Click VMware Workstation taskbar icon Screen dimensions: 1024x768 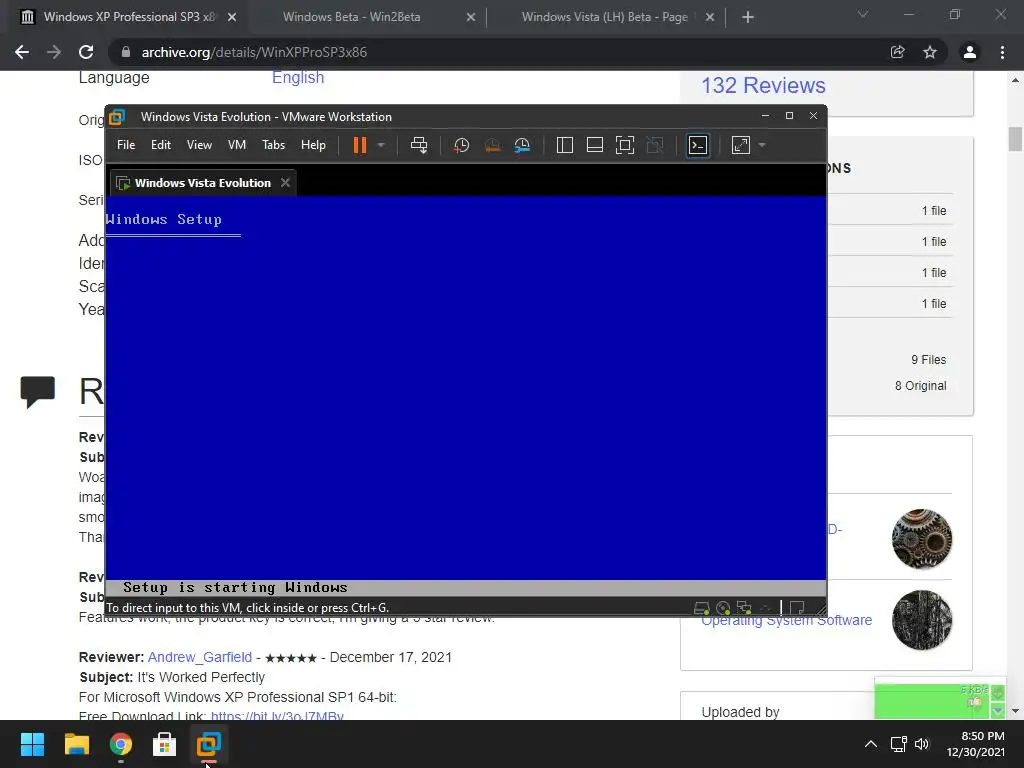coord(209,744)
